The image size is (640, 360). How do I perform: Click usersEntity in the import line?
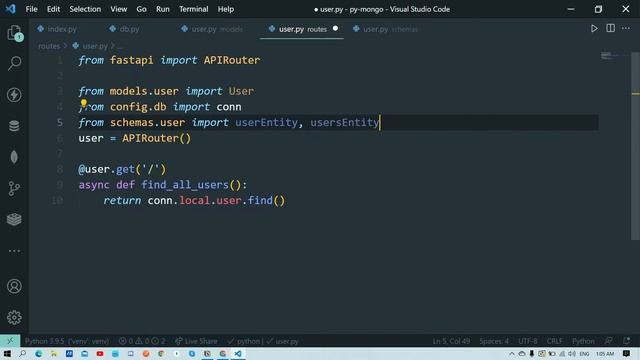(344, 122)
